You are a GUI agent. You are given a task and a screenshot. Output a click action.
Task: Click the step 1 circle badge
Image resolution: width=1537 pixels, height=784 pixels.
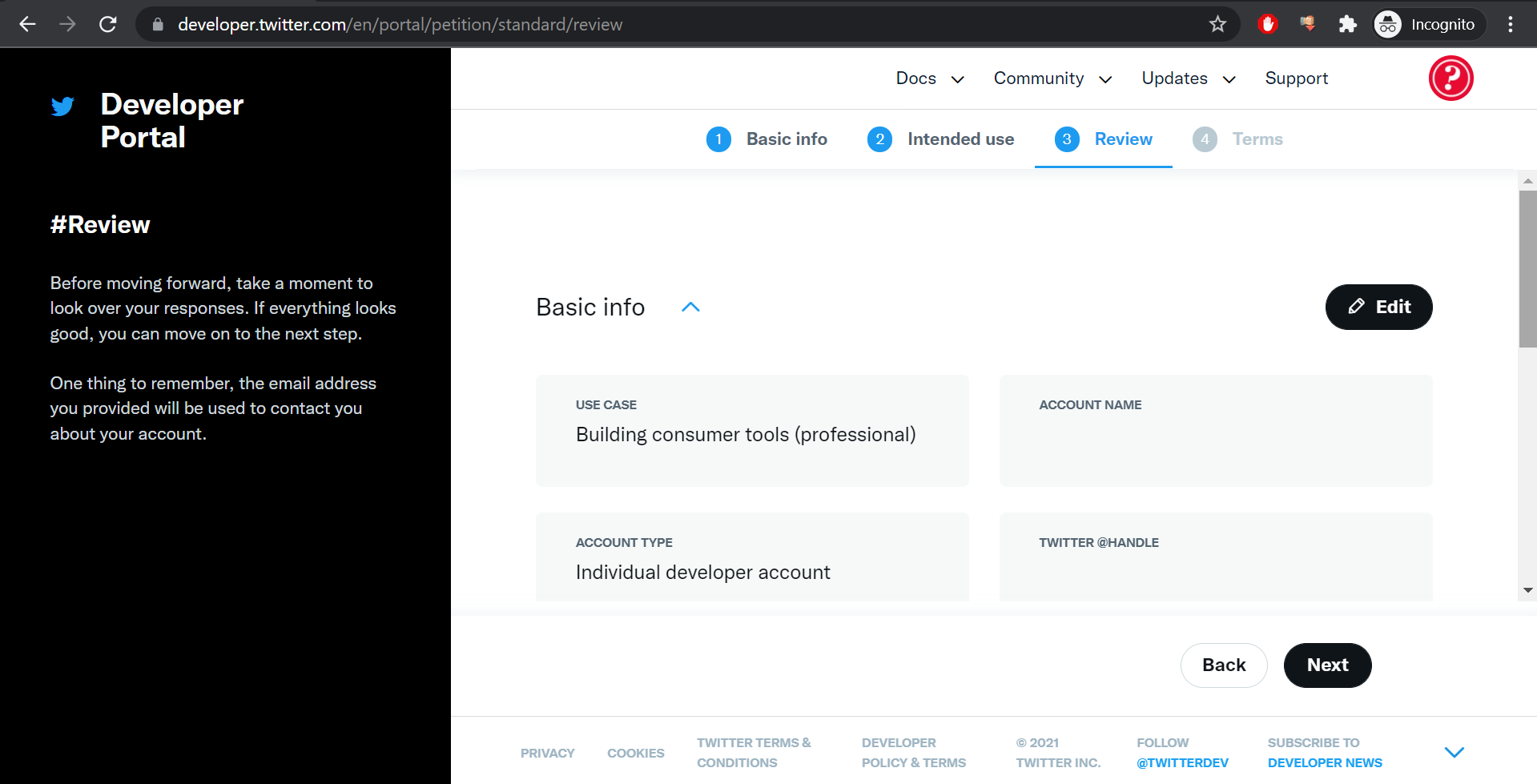tap(718, 139)
